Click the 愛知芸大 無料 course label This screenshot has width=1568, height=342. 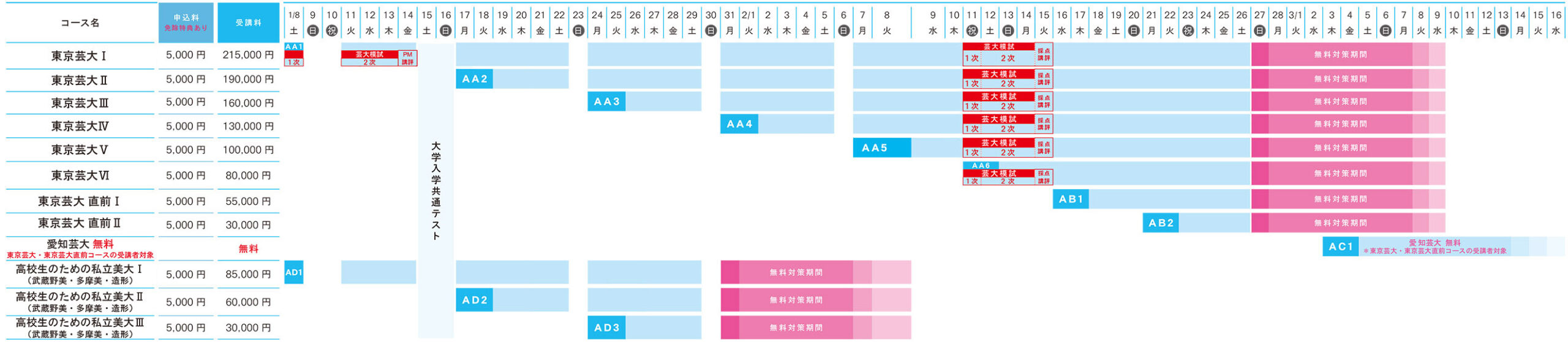(80, 244)
